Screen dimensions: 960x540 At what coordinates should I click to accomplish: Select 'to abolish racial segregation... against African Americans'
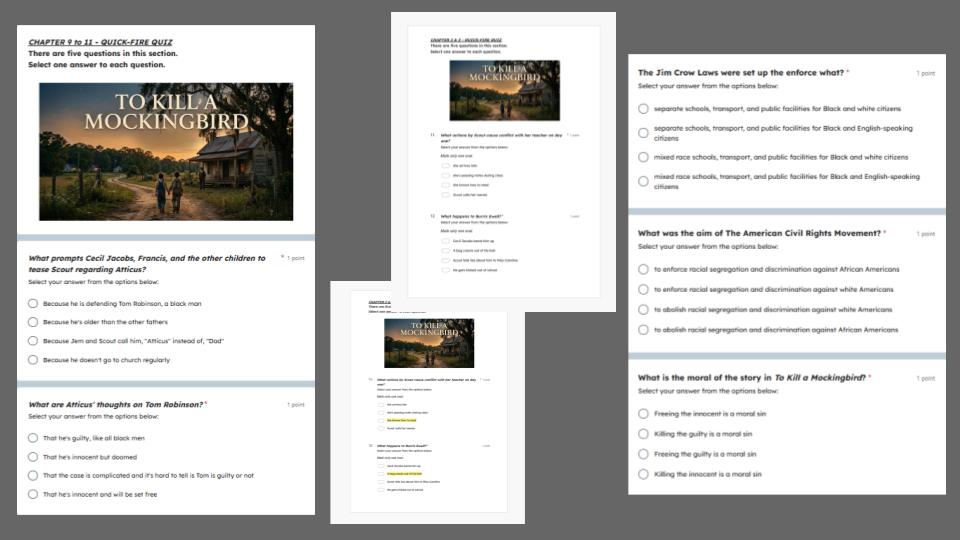click(643, 330)
